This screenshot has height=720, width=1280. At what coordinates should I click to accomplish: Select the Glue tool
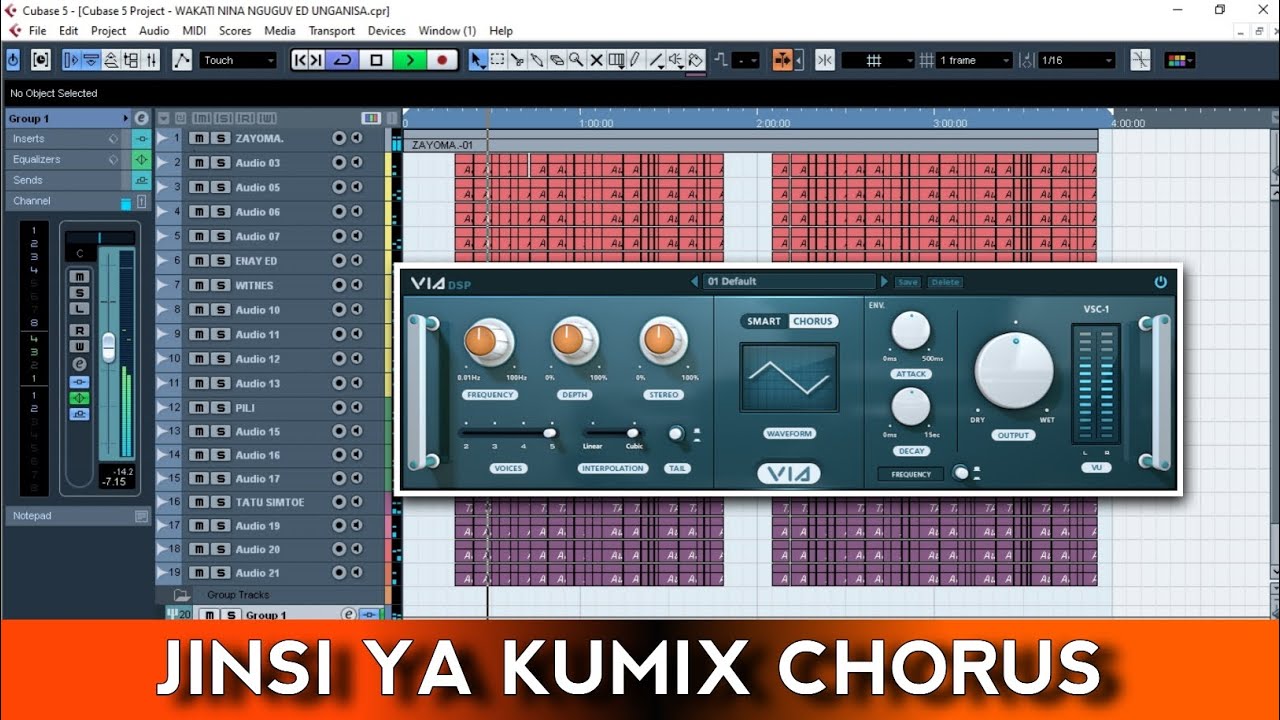click(537, 60)
